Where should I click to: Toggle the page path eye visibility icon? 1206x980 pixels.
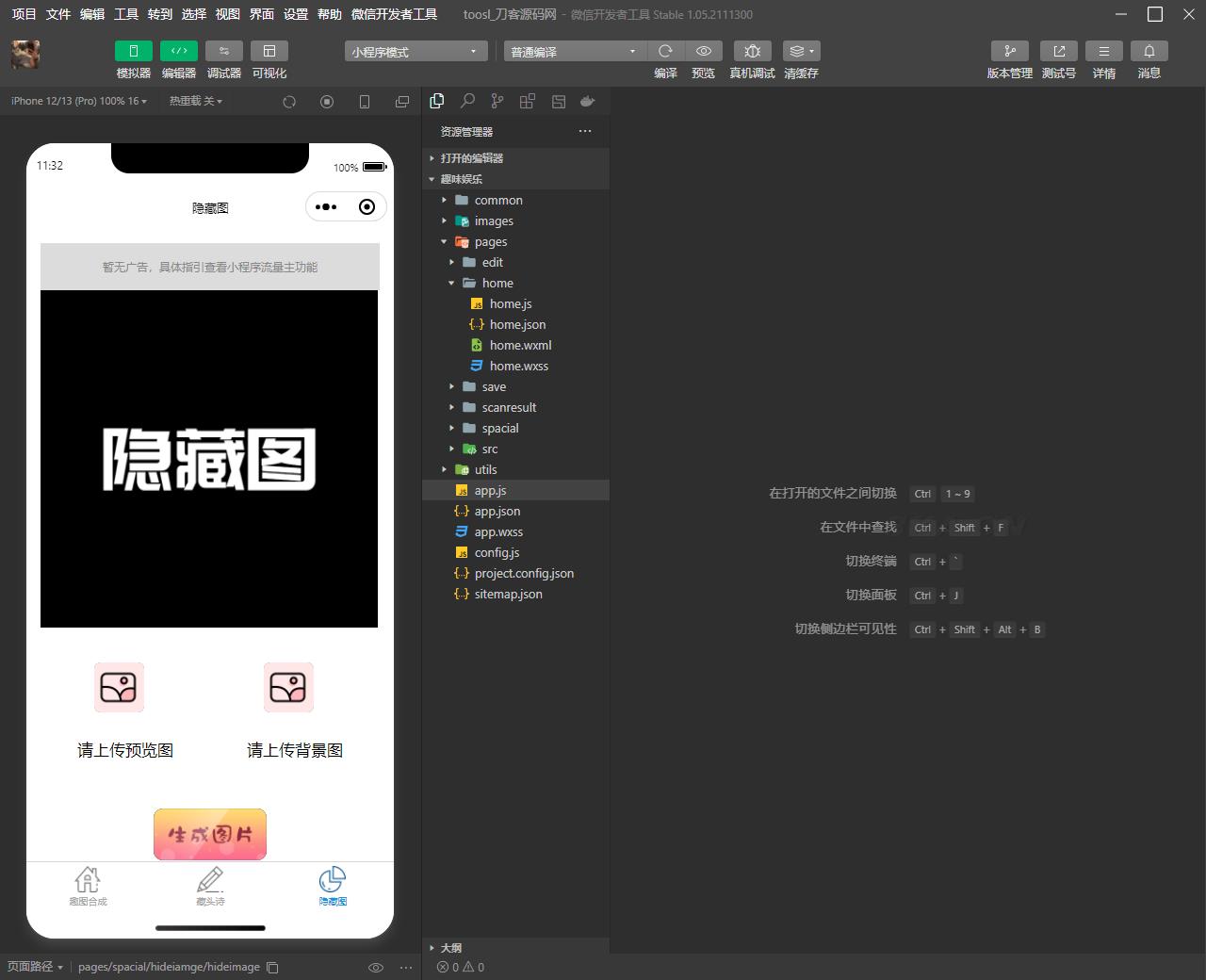coord(375,967)
